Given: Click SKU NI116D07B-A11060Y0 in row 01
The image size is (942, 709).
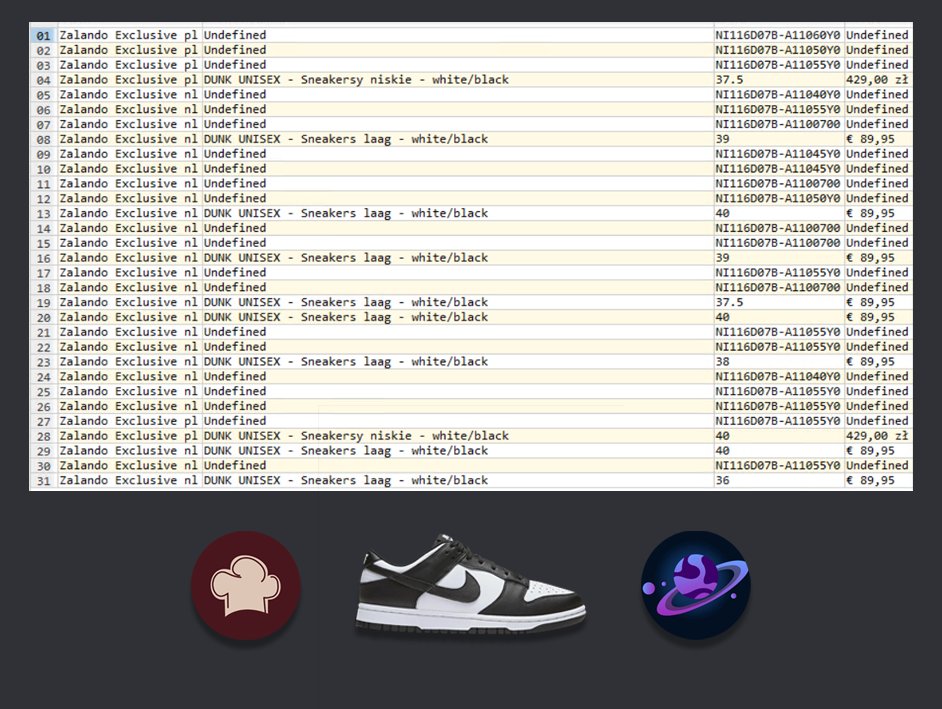Looking at the screenshot, I should 777,35.
